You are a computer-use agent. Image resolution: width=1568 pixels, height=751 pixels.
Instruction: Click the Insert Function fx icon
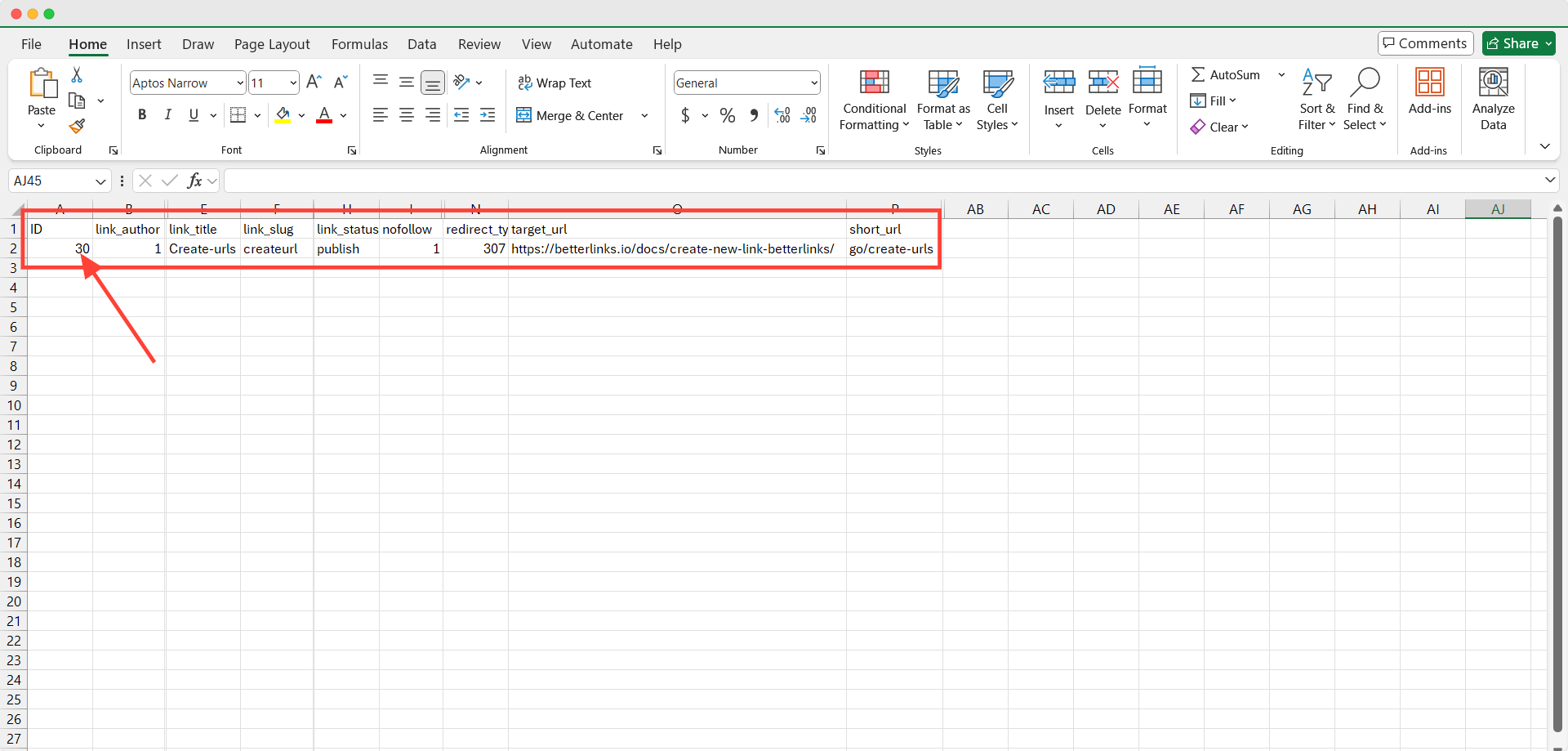click(194, 181)
